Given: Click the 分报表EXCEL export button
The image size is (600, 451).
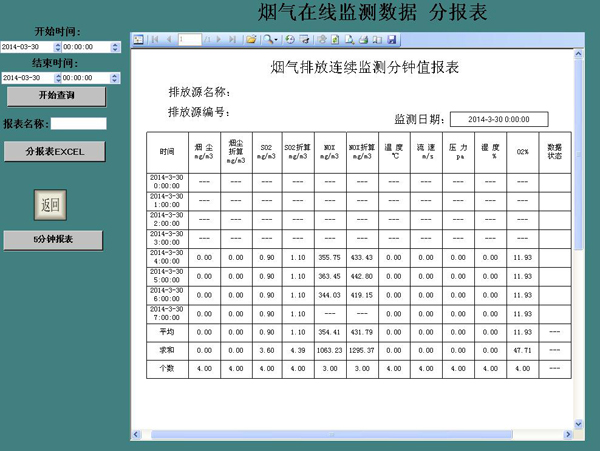Looking at the screenshot, I should 55,151.
